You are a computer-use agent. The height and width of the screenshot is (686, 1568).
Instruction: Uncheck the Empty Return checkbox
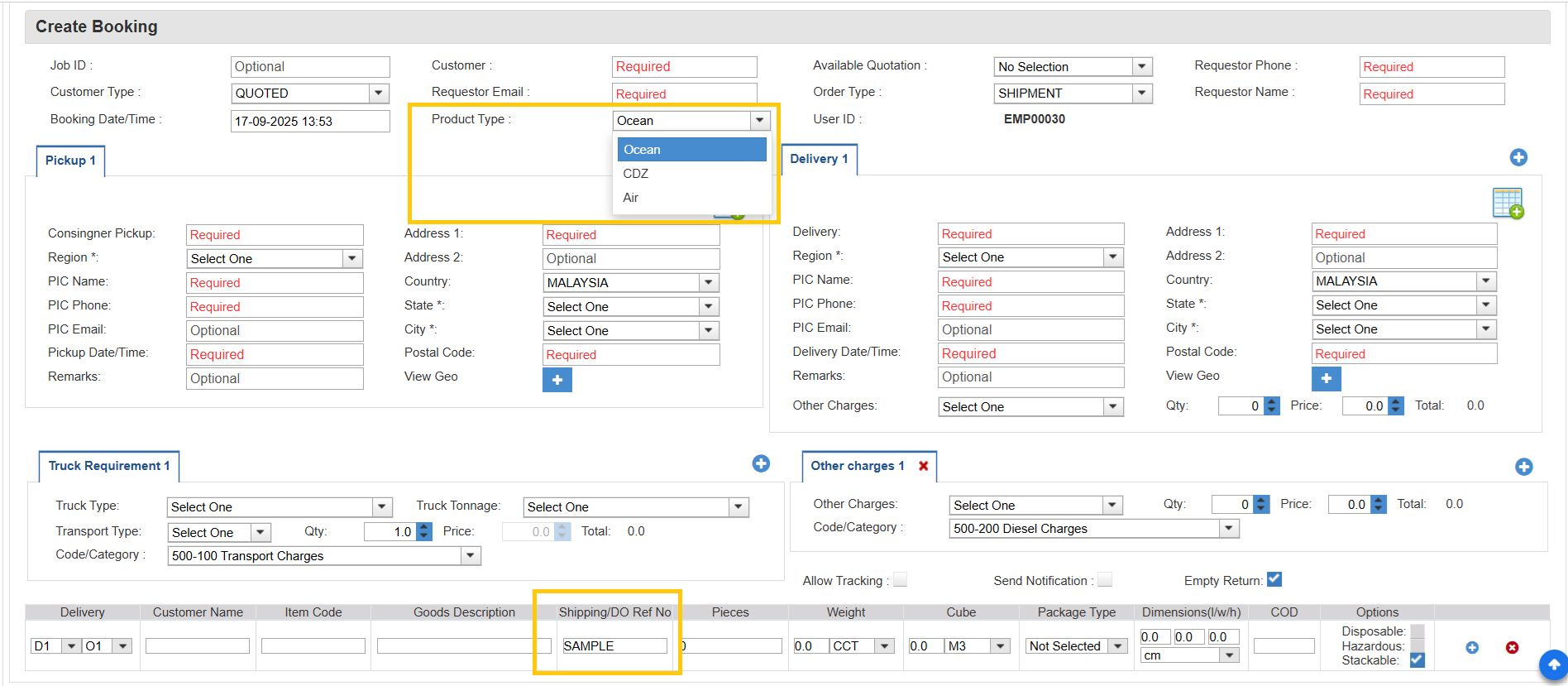pos(1274,579)
